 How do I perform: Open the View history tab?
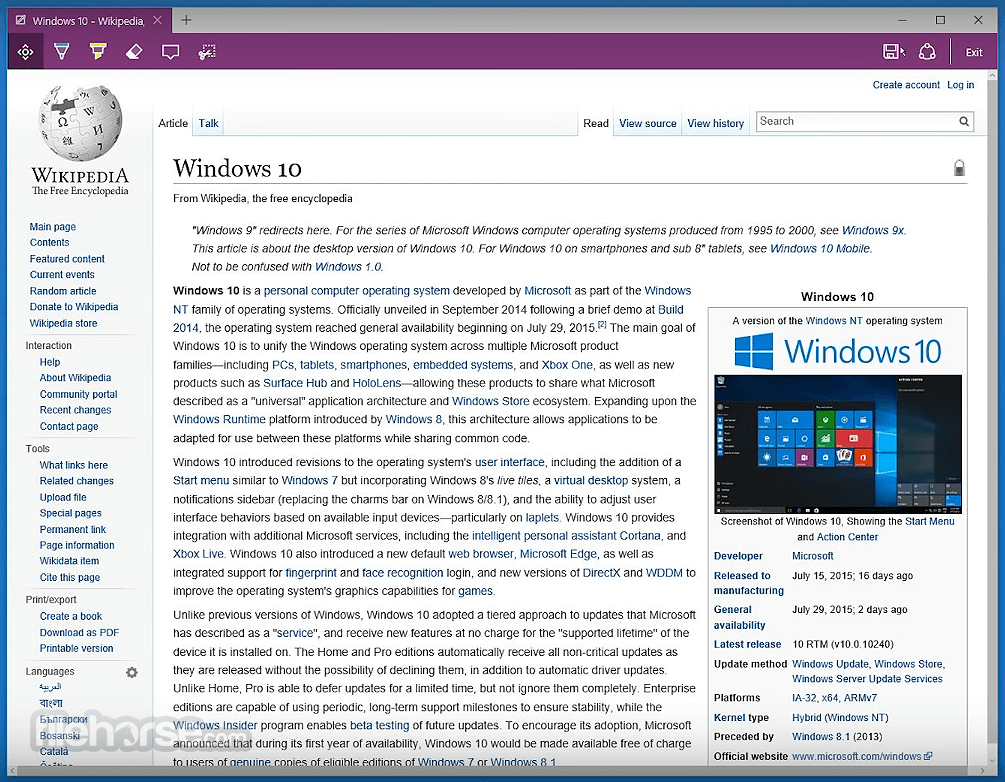click(715, 123)
